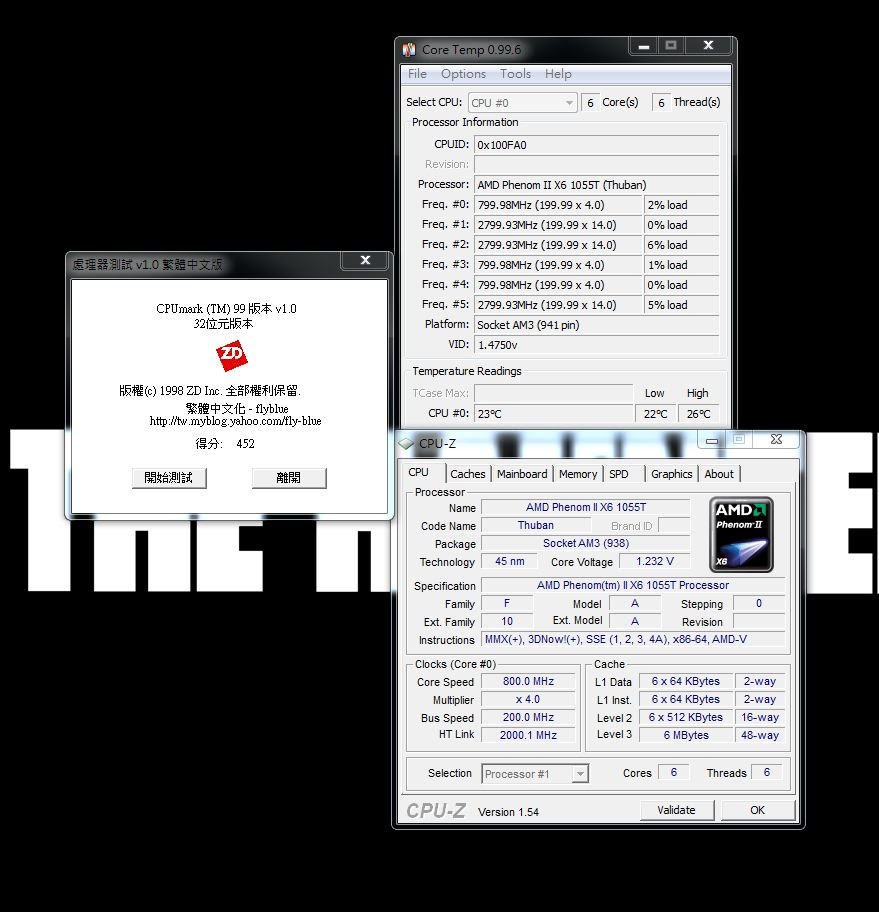
Task: Select the CPU tab in CPU-Z
Action: pyautogui.click(x=419, y=472)
